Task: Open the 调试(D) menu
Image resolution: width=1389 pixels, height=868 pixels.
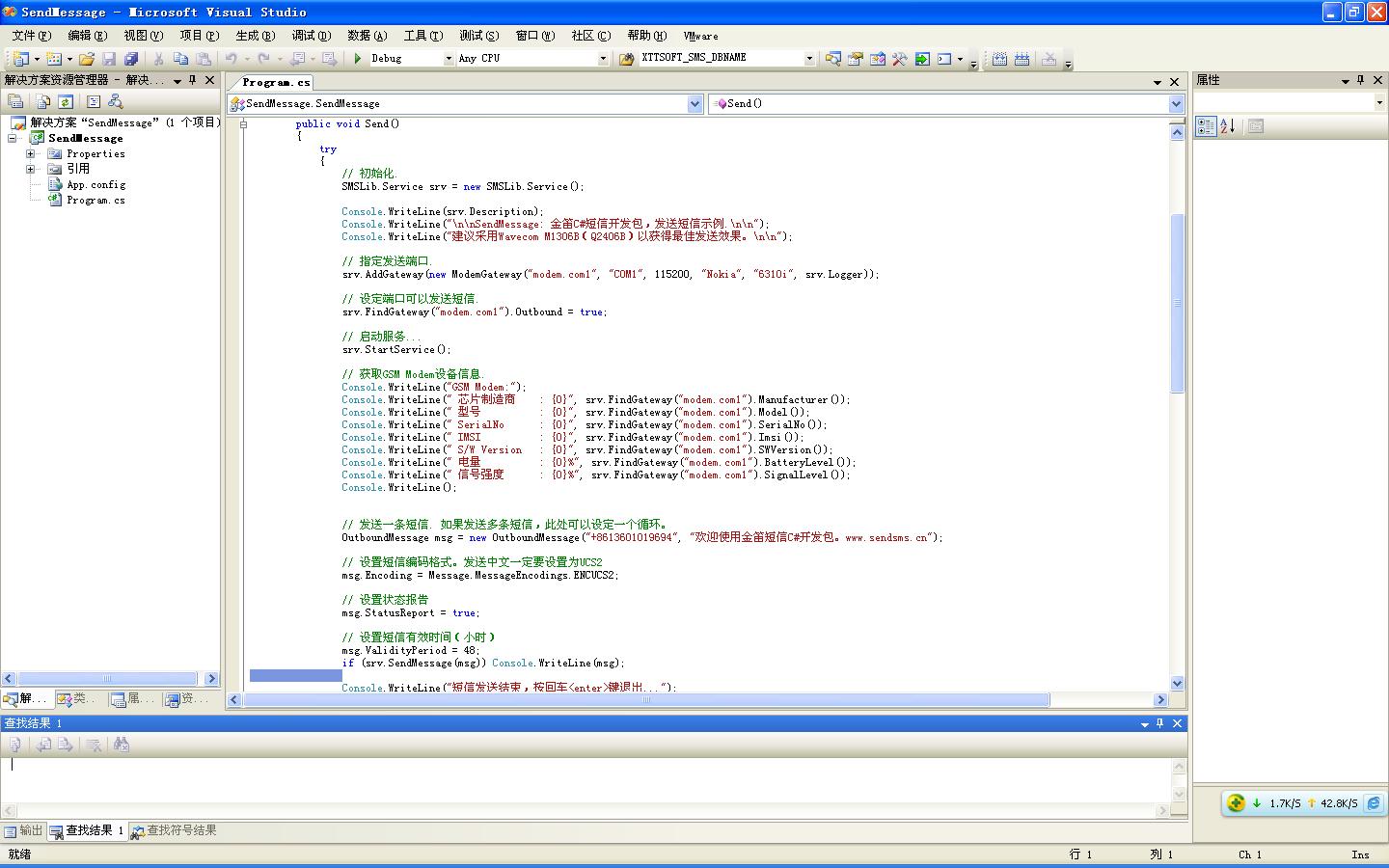Action: pyautogui.click(x=311, y=36)
